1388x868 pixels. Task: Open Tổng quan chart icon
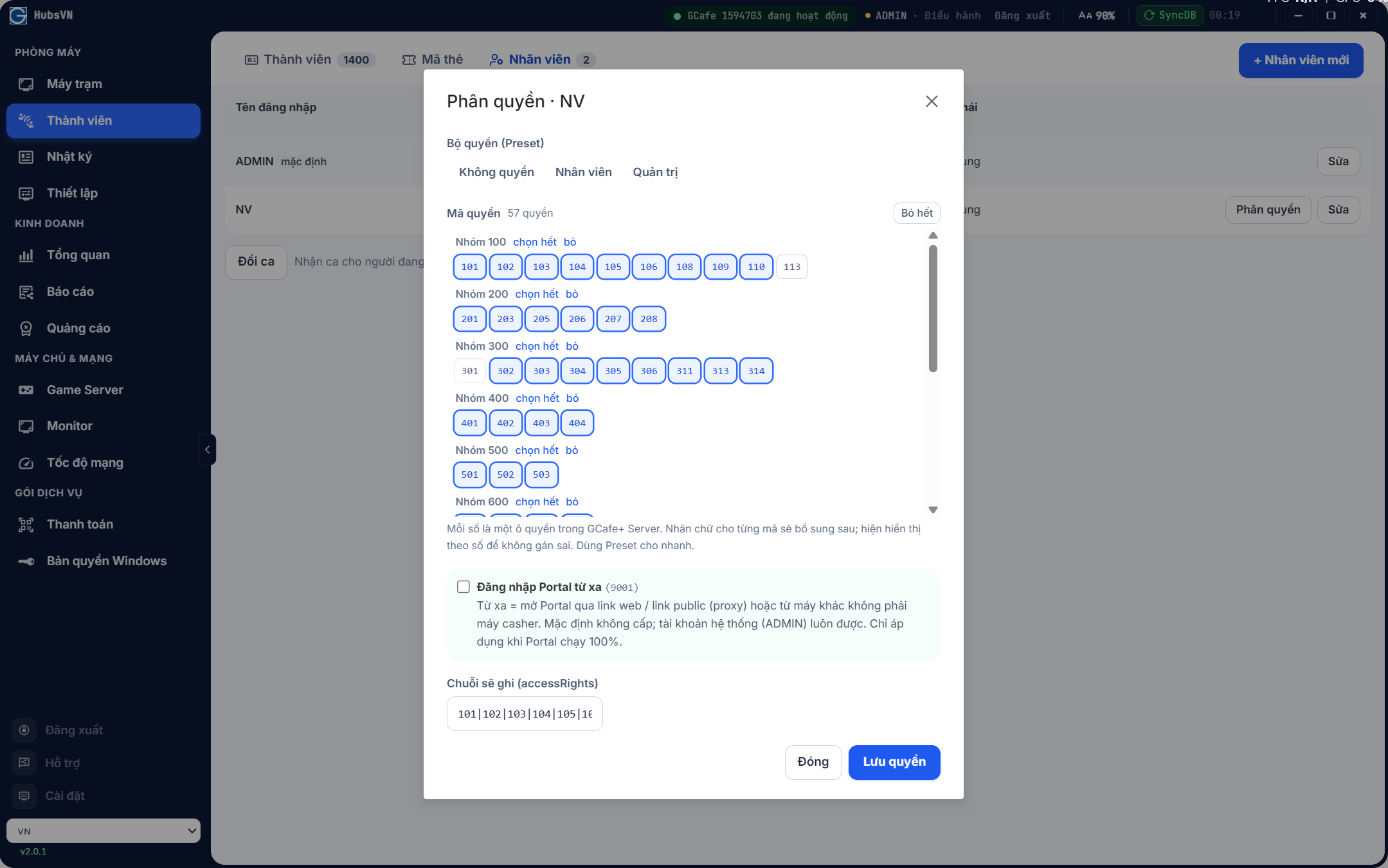pyautogui.click(x=26, y=255)
